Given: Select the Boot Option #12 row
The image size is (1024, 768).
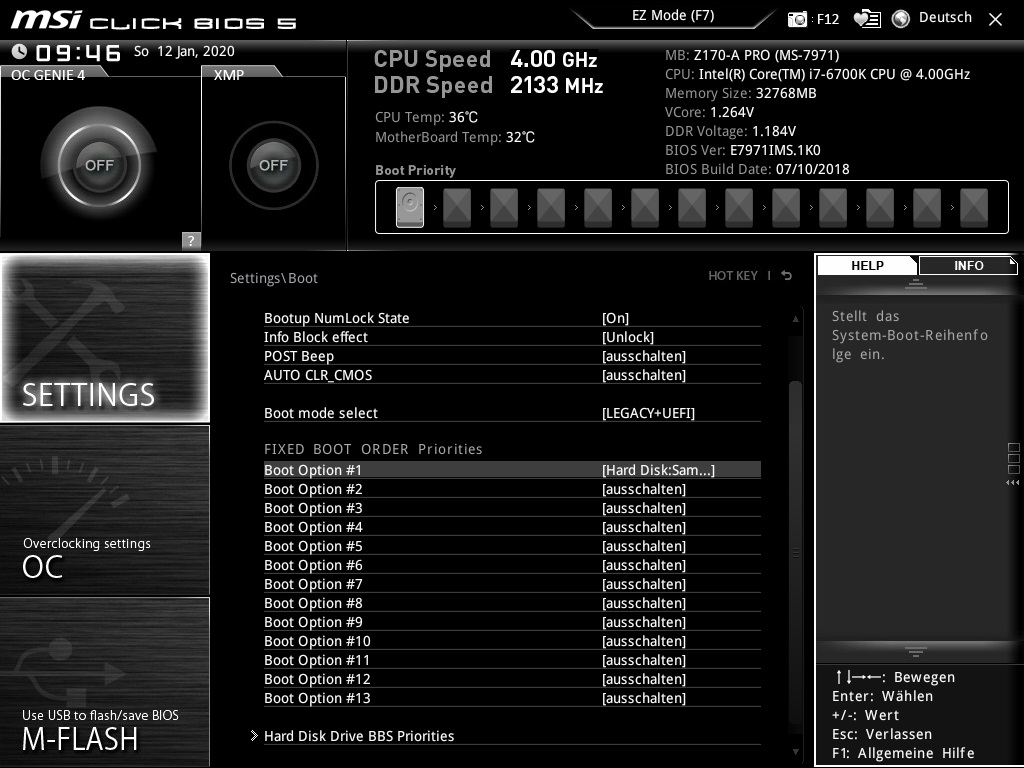Looking at the screenshot, I should coord(512,679).
